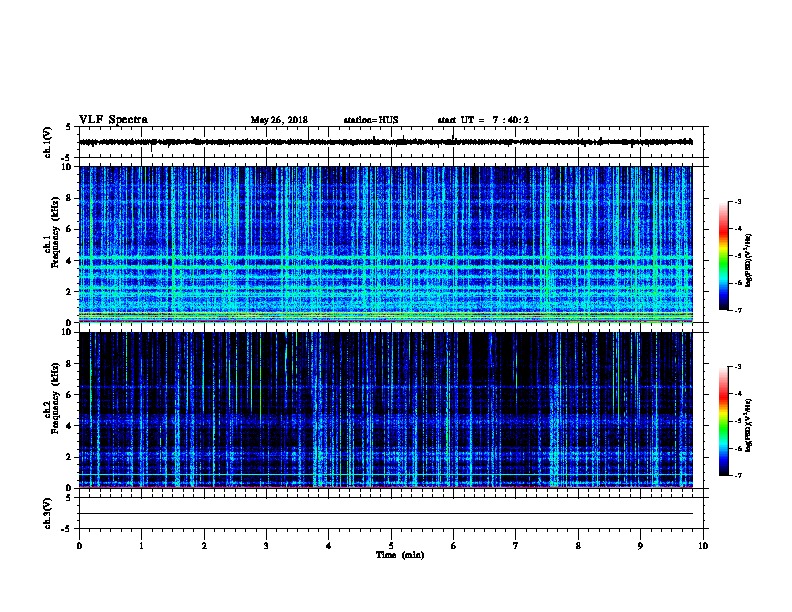Click the "Time (min)" axis label
The width and height of the screenshot is (792, 612).
click(400, 555)
